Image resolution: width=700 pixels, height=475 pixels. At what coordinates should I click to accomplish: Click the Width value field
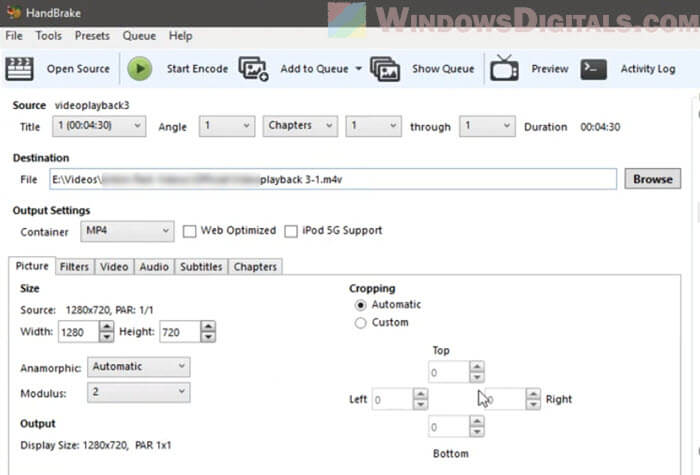(79, 332)
